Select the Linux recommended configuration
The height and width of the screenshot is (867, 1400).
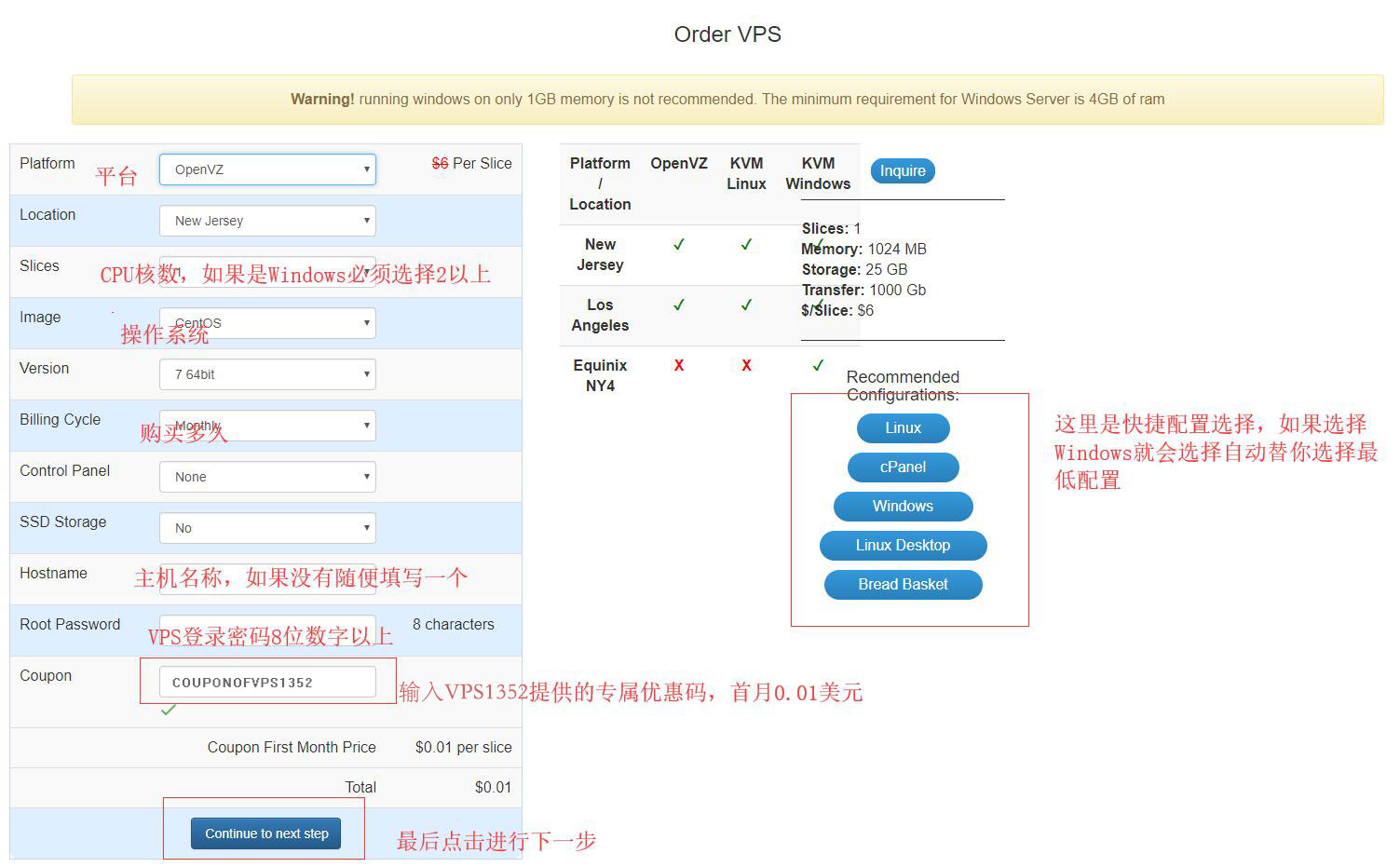click(902, 428)
